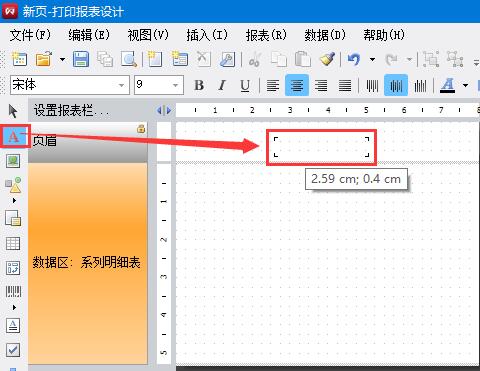The height and width of the screenshot is (371, 480).
Task: Click 设置报表栏... button
Action: pyautogui.click(x=71, y=110)
